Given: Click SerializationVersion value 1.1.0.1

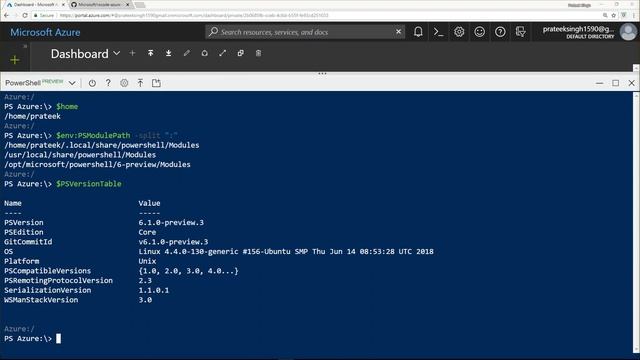Looking at the screenshot, I should click(x=153, y=290).
